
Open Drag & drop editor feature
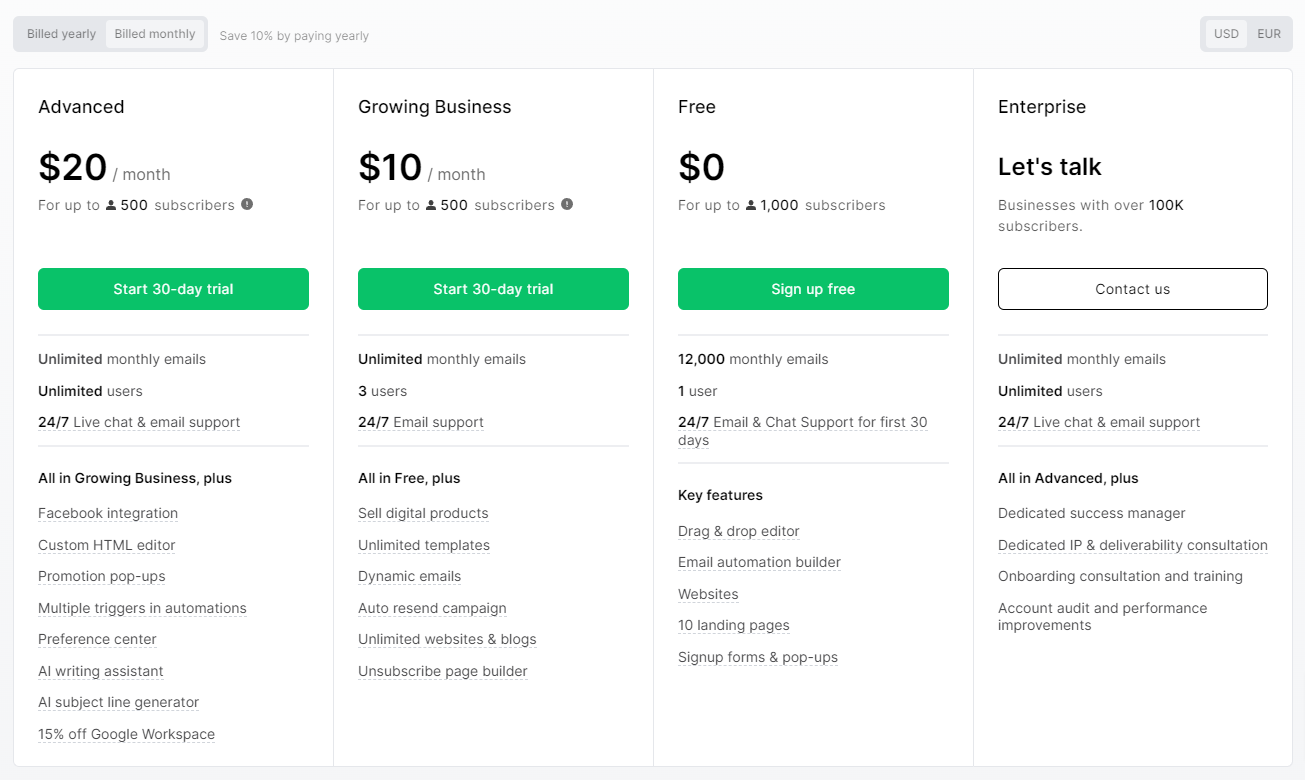(739, 531)
